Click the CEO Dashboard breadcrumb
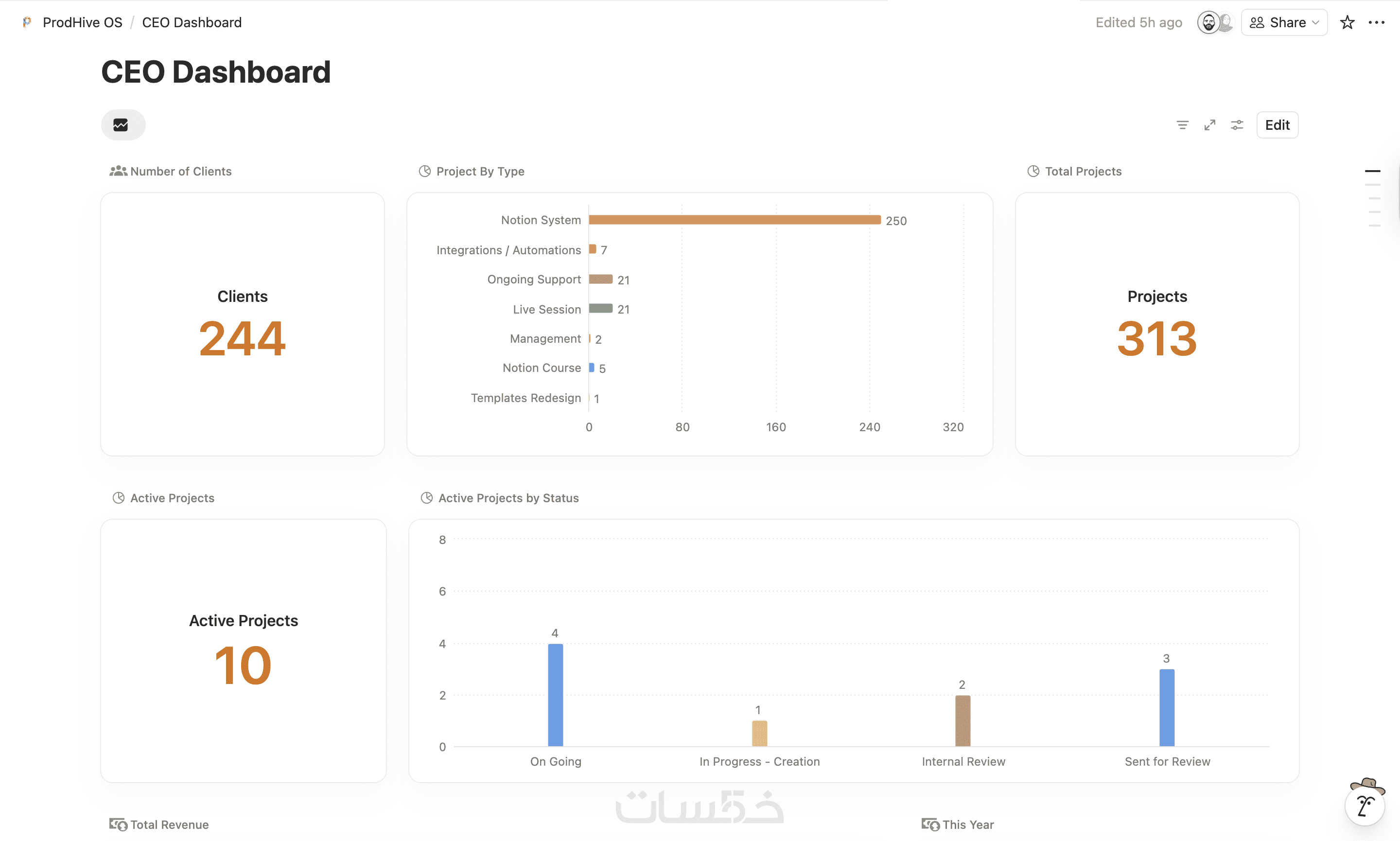This screenshot has width=1400, height=841. [192, 23]
